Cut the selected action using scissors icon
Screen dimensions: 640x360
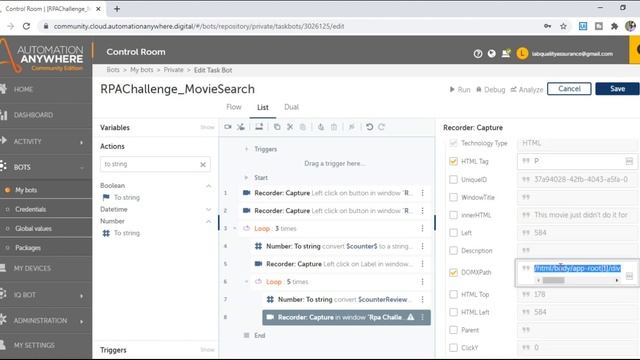[x=290, y=127]
